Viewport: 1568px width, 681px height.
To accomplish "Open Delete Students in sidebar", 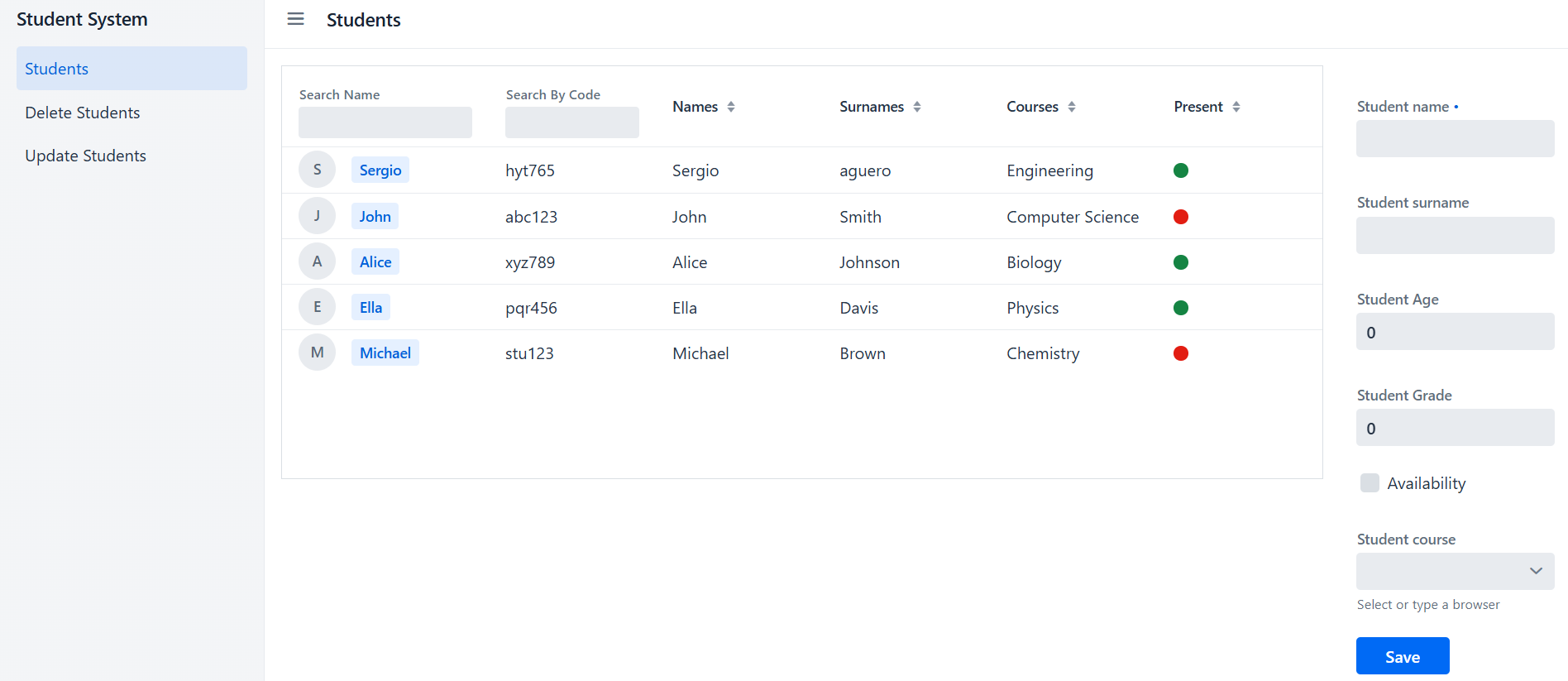I will pyautogui.click(x=83, y=113).
